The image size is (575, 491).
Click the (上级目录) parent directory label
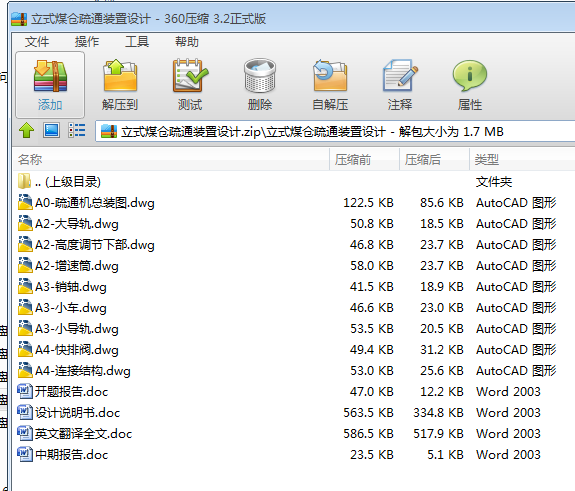(73, 182)
